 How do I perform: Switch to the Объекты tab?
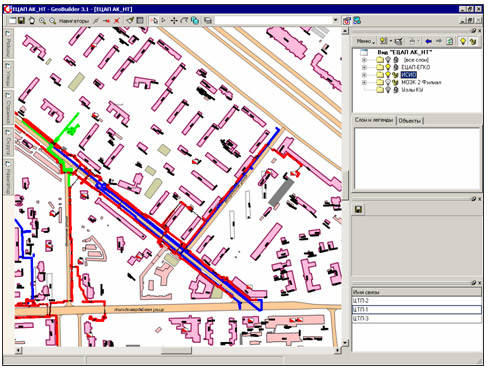tap(409, 121)
